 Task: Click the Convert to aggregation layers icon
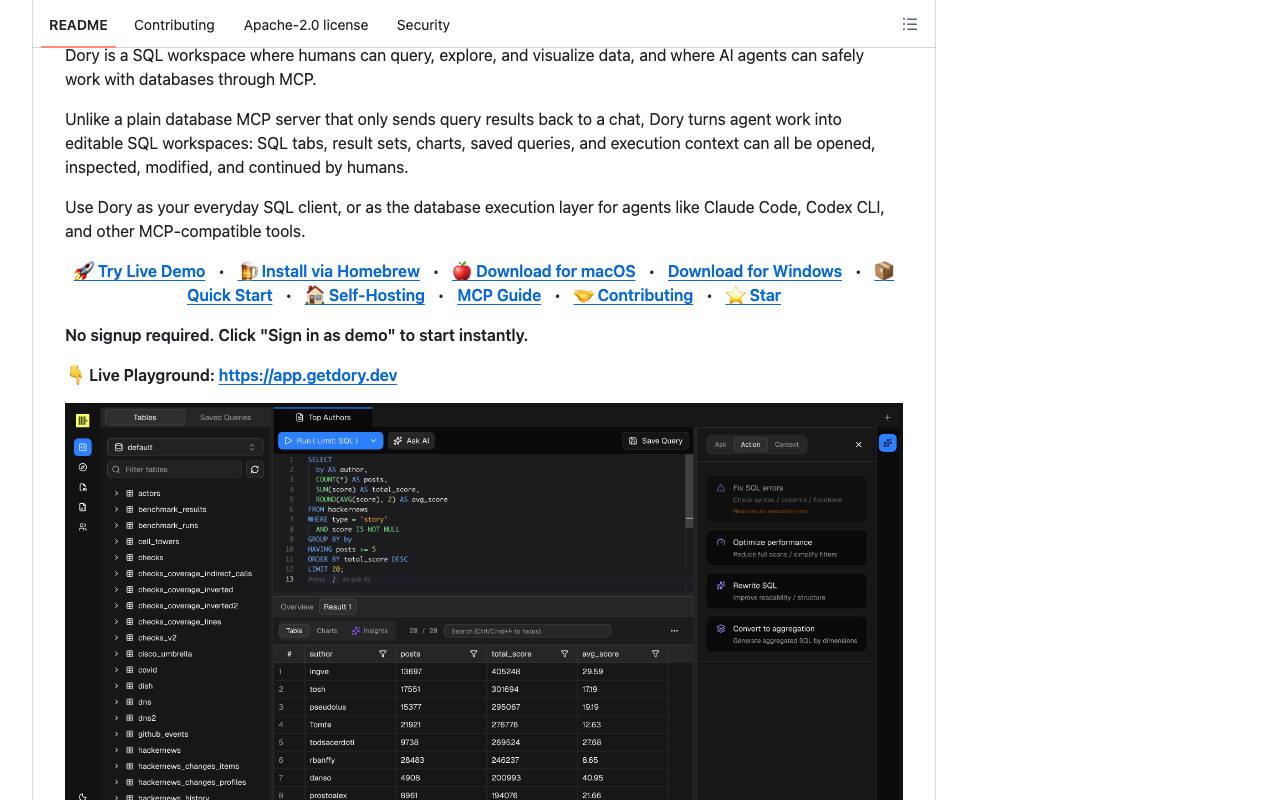click(x=721, y=629)
